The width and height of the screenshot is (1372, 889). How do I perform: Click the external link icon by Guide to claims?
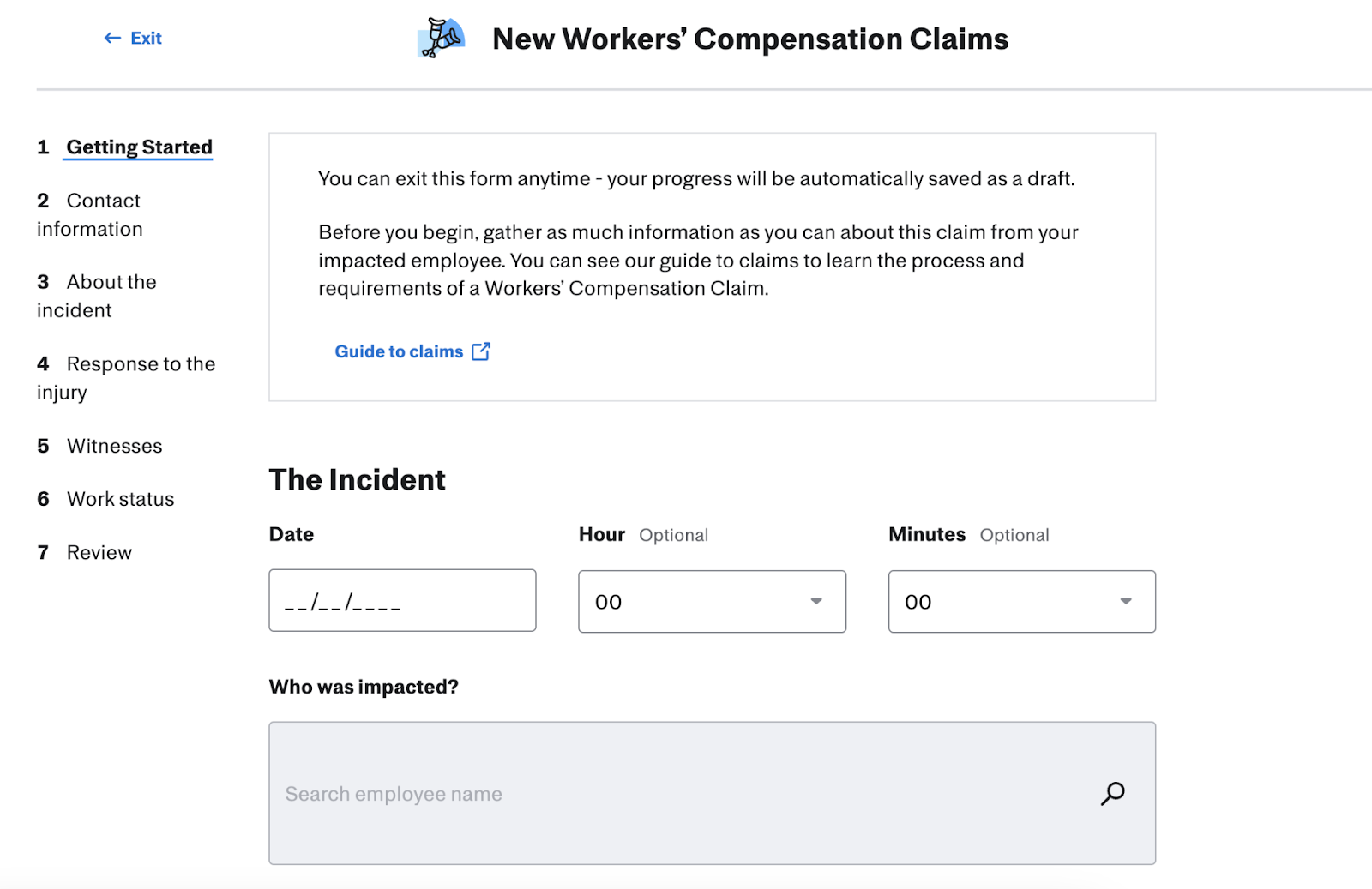(481, 351)
